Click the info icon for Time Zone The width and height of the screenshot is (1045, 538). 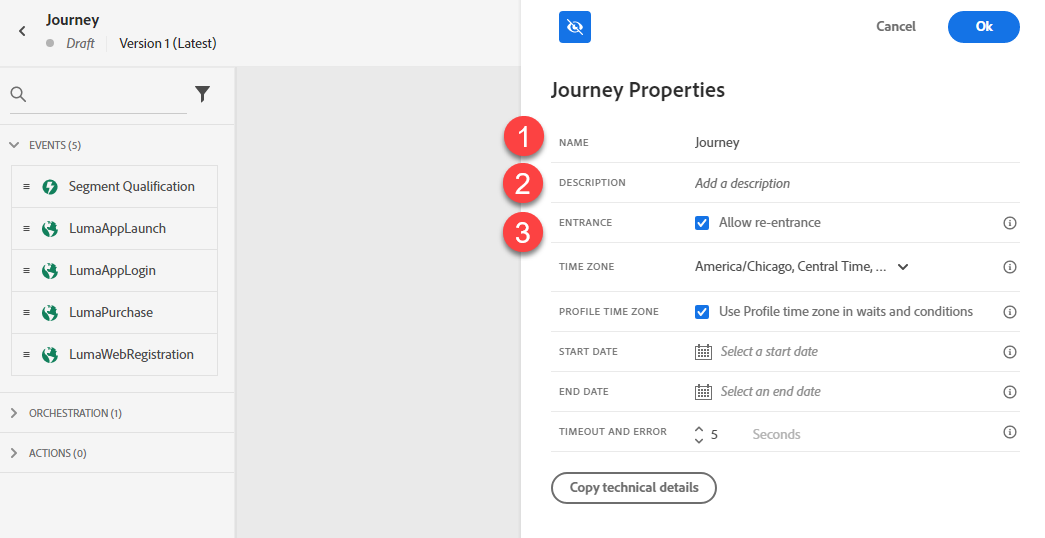(x=1010, y=267)
